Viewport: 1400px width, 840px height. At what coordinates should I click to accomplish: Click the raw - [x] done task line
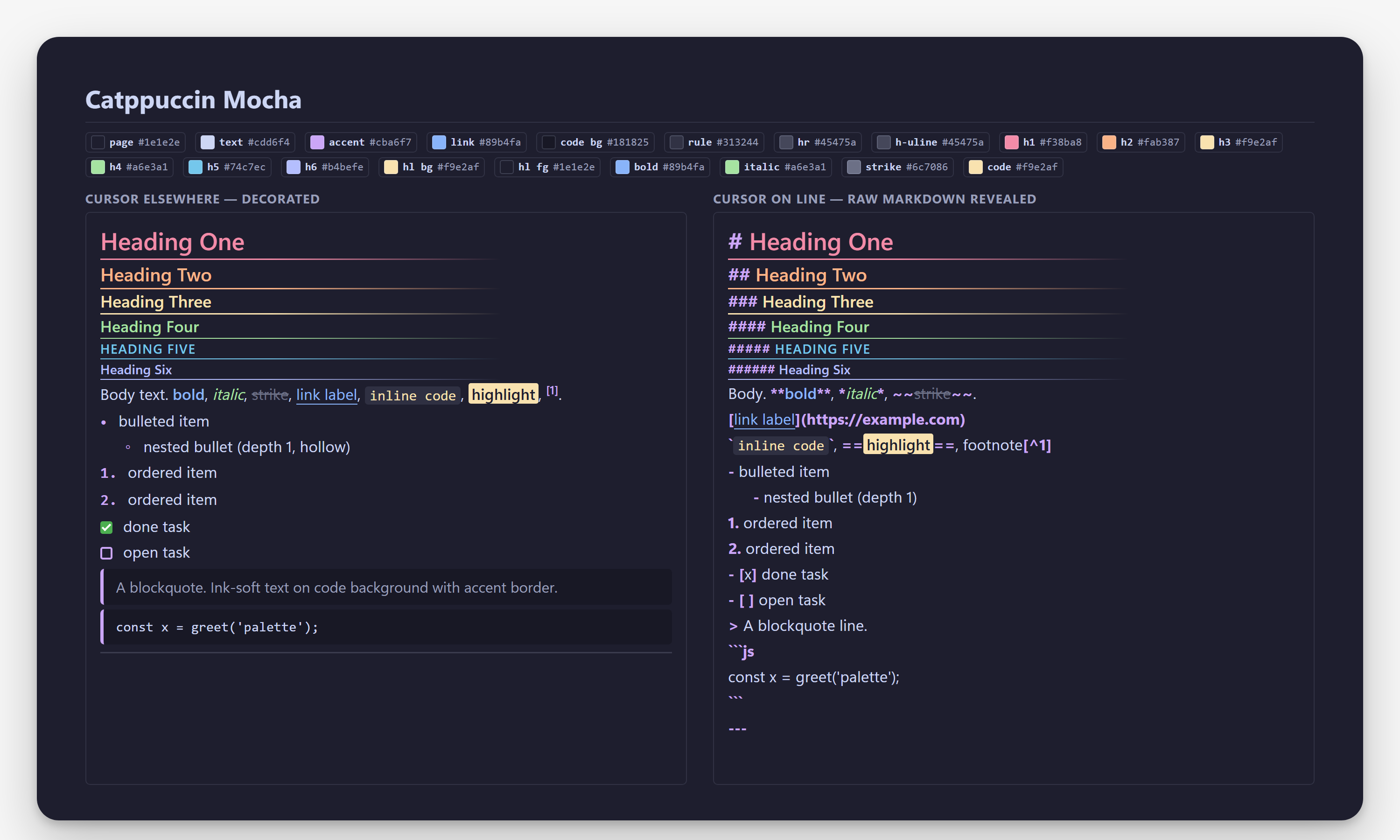[778, 574]
